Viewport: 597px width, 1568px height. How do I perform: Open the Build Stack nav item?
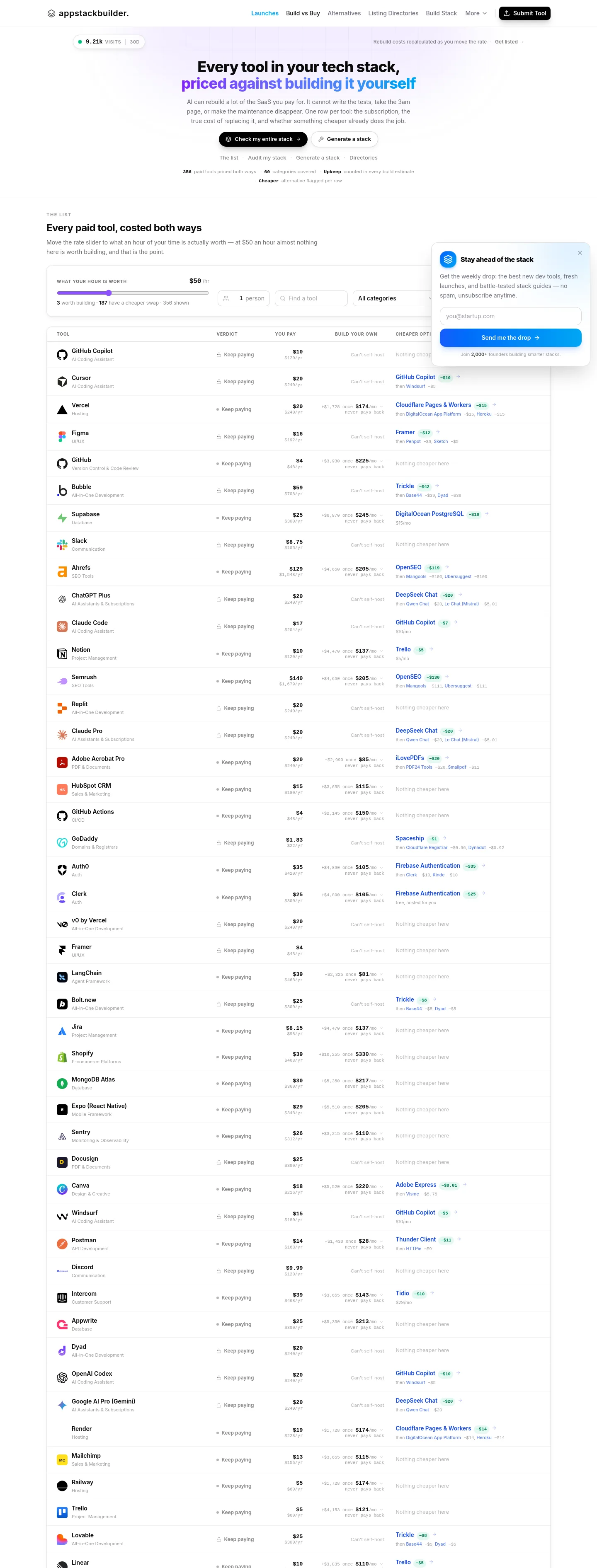441,13
